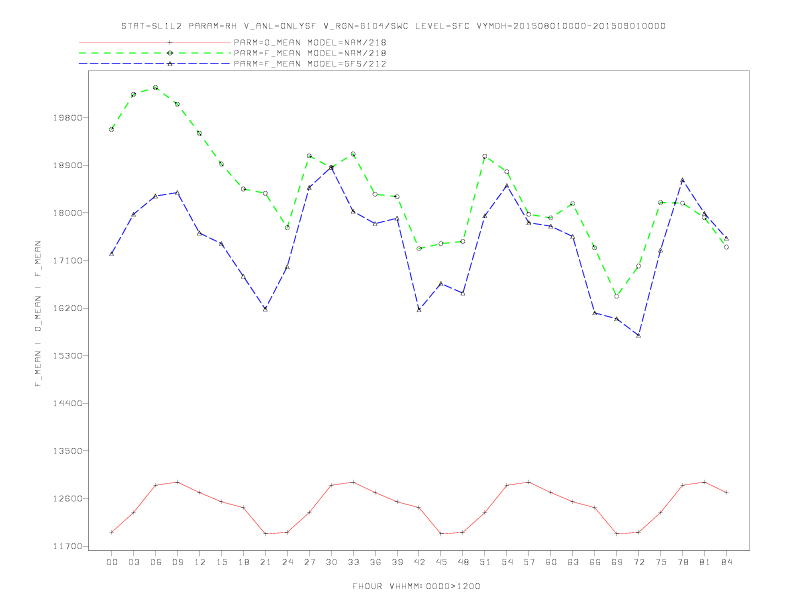Click x-axis tick label 00
The image size is (792, 612).
(x=112, y=562)
